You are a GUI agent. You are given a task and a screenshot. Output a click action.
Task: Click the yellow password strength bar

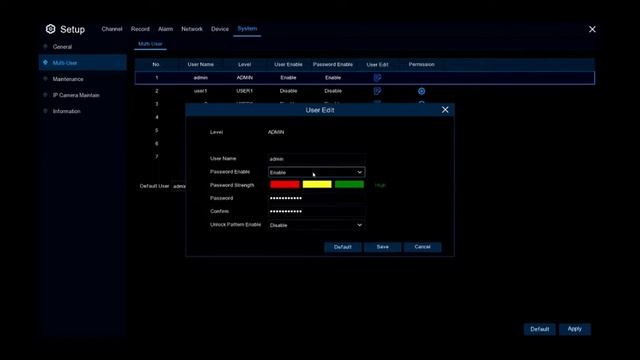(x=317, y=184)
